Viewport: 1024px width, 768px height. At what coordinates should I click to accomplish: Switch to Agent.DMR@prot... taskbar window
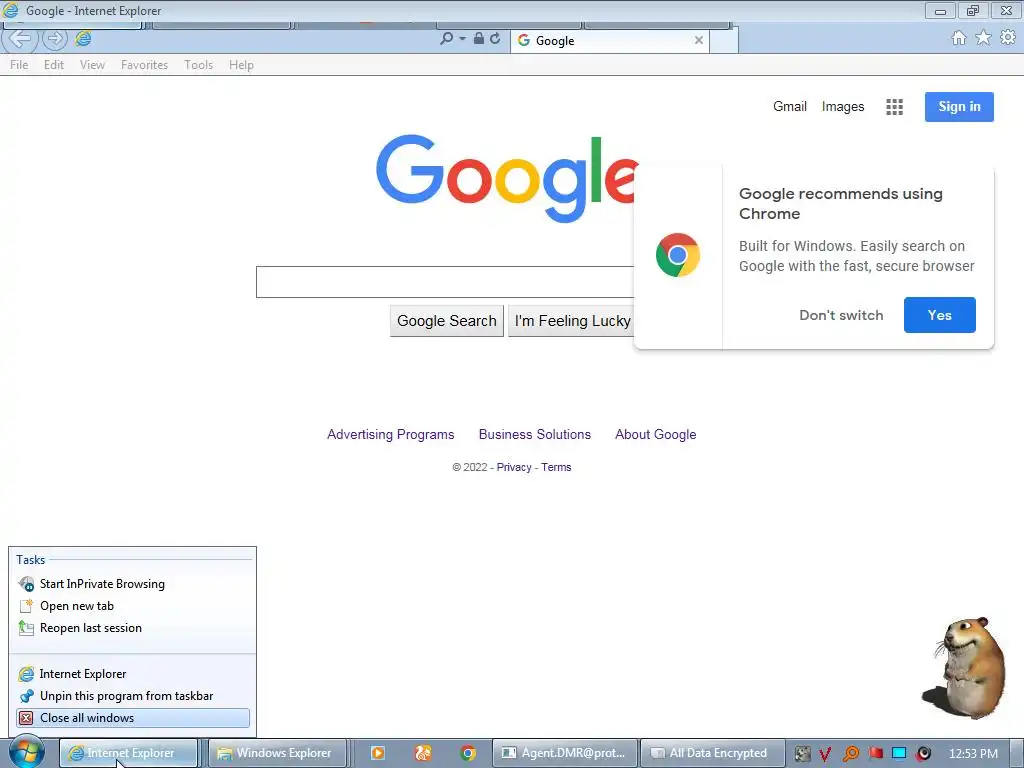(x=564, y=753)
